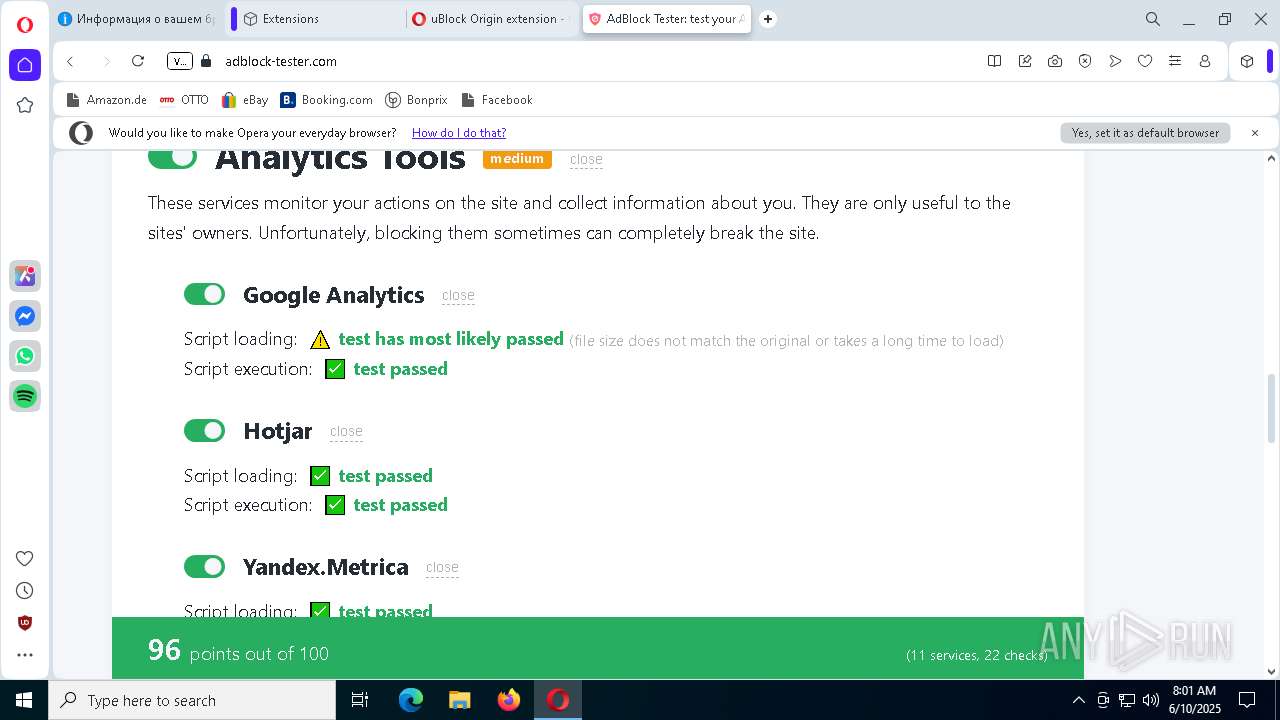
Task: Click the address bar showing adblock-tester.com
Action: point(600,61)
